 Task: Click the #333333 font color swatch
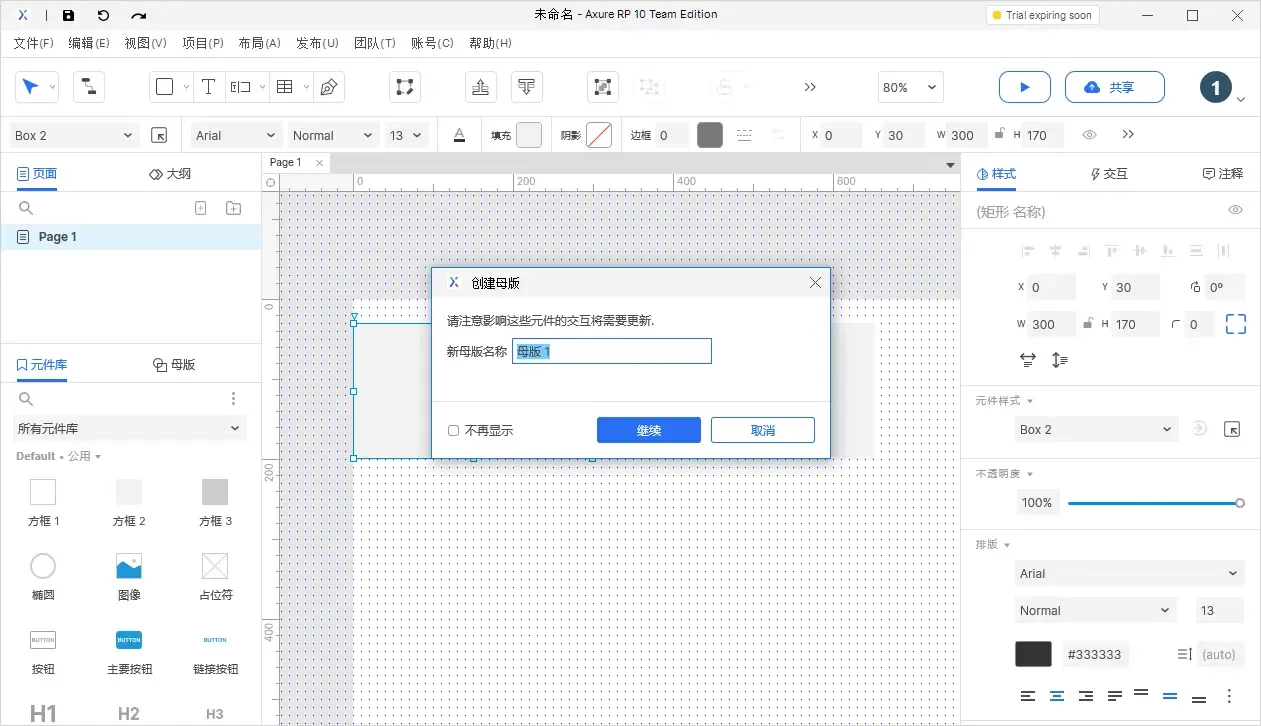pyautogui.click(x=1033, y=654)
